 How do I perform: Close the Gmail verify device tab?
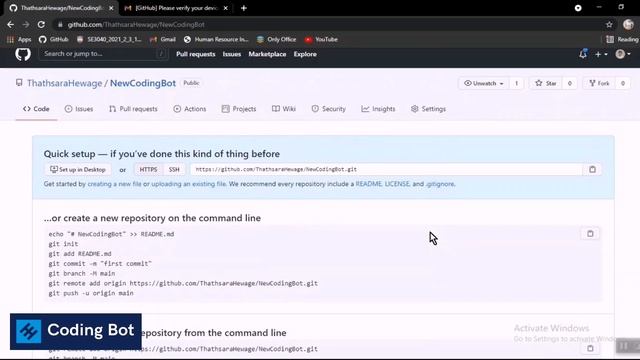point(225,8)
